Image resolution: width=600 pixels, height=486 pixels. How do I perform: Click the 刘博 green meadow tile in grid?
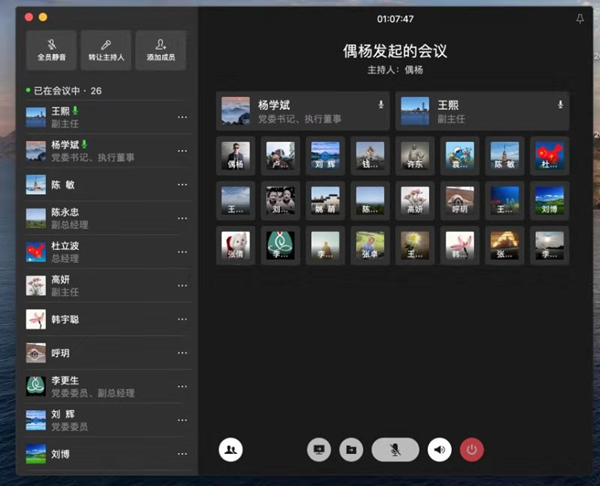(x=549, y=201)
